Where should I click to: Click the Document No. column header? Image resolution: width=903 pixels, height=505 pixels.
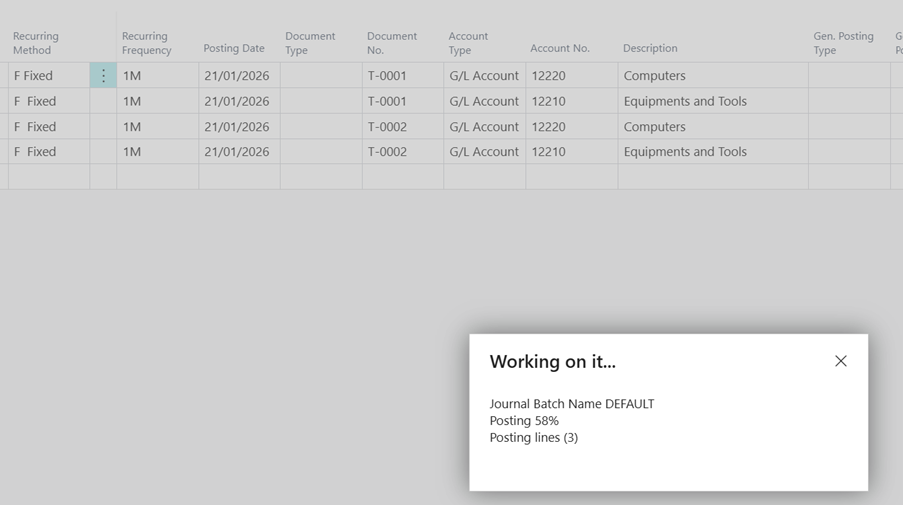pos(392,43)
